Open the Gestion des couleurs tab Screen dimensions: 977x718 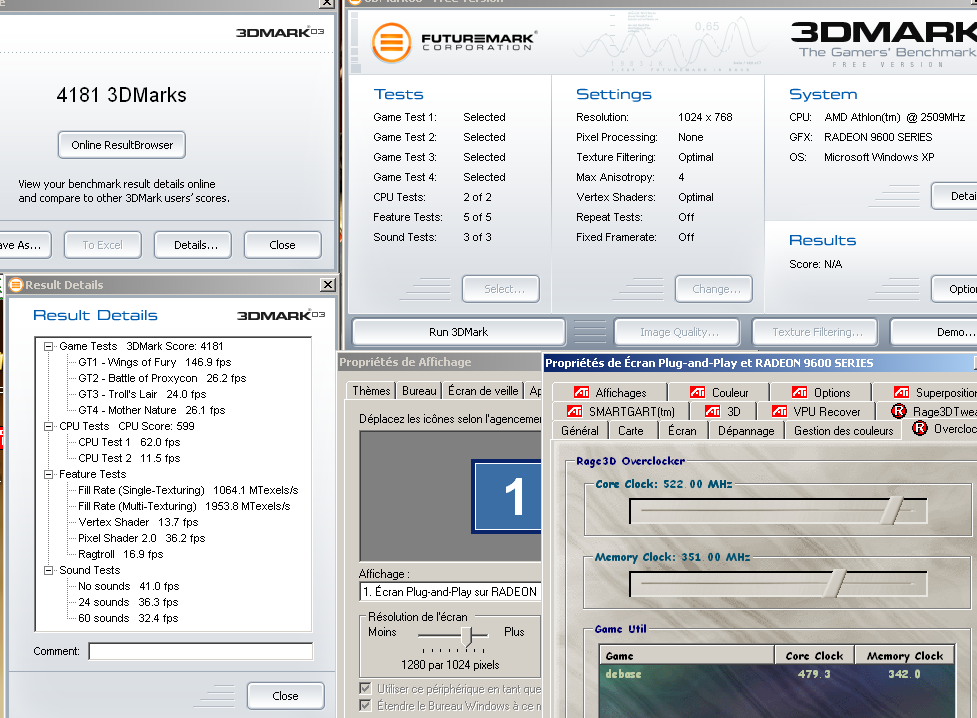coord(844,431)
